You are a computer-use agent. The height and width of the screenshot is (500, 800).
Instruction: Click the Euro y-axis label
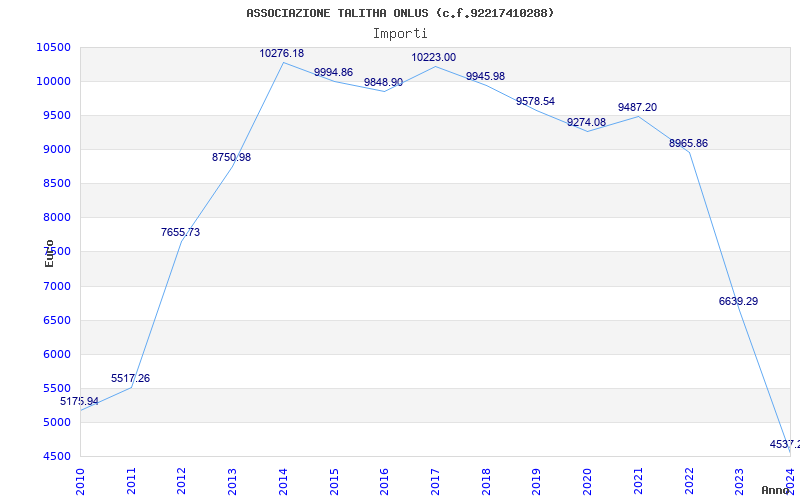(49, 254)
